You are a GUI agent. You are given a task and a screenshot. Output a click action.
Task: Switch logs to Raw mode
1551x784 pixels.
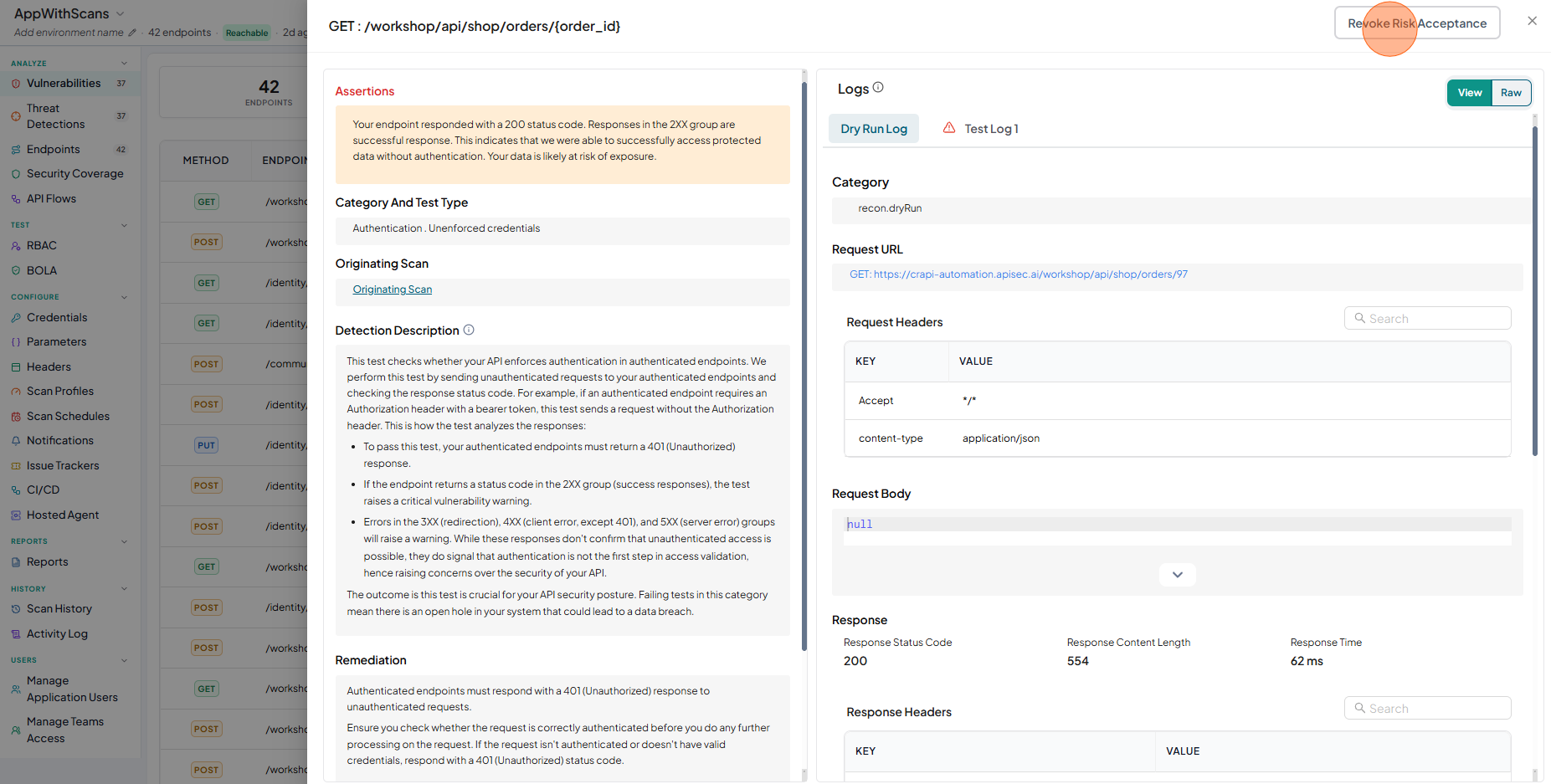1511,93
